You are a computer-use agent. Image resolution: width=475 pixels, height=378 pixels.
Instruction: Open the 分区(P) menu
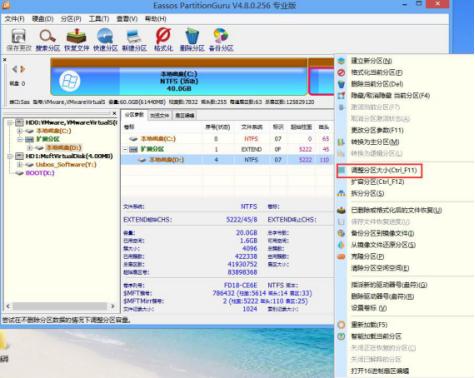71,19
